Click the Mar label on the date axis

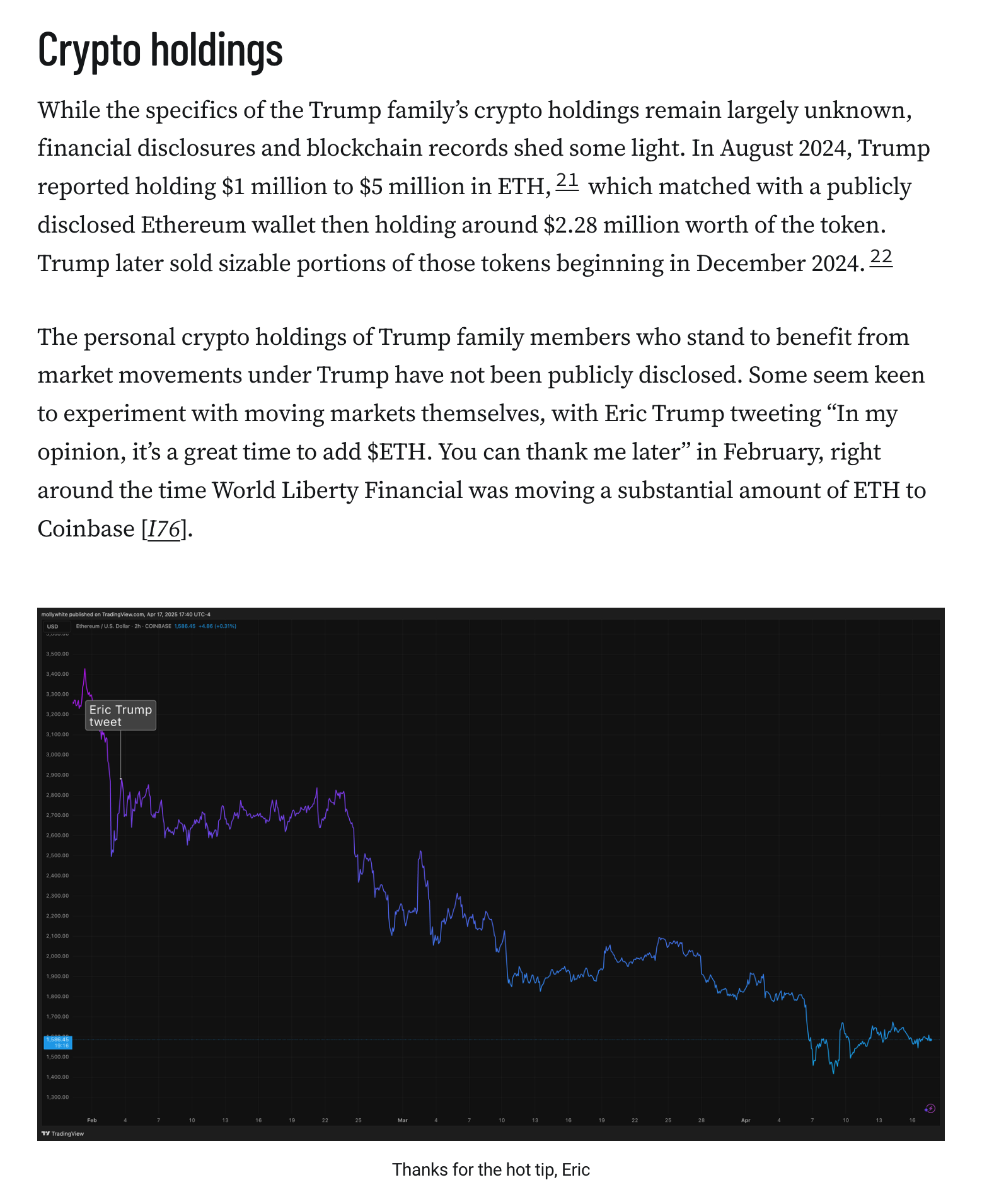click(x=402, y=1120)
